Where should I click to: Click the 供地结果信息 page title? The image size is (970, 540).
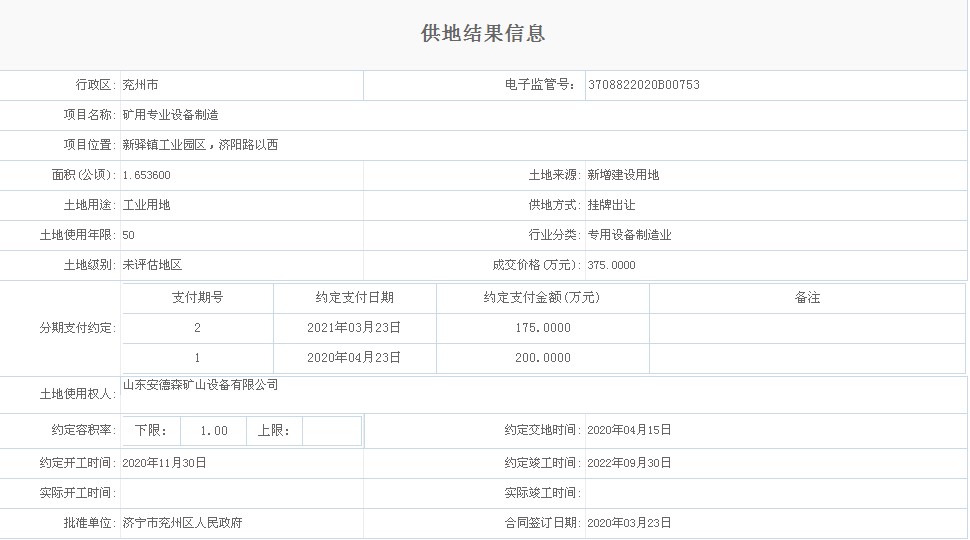click(483, 34)
